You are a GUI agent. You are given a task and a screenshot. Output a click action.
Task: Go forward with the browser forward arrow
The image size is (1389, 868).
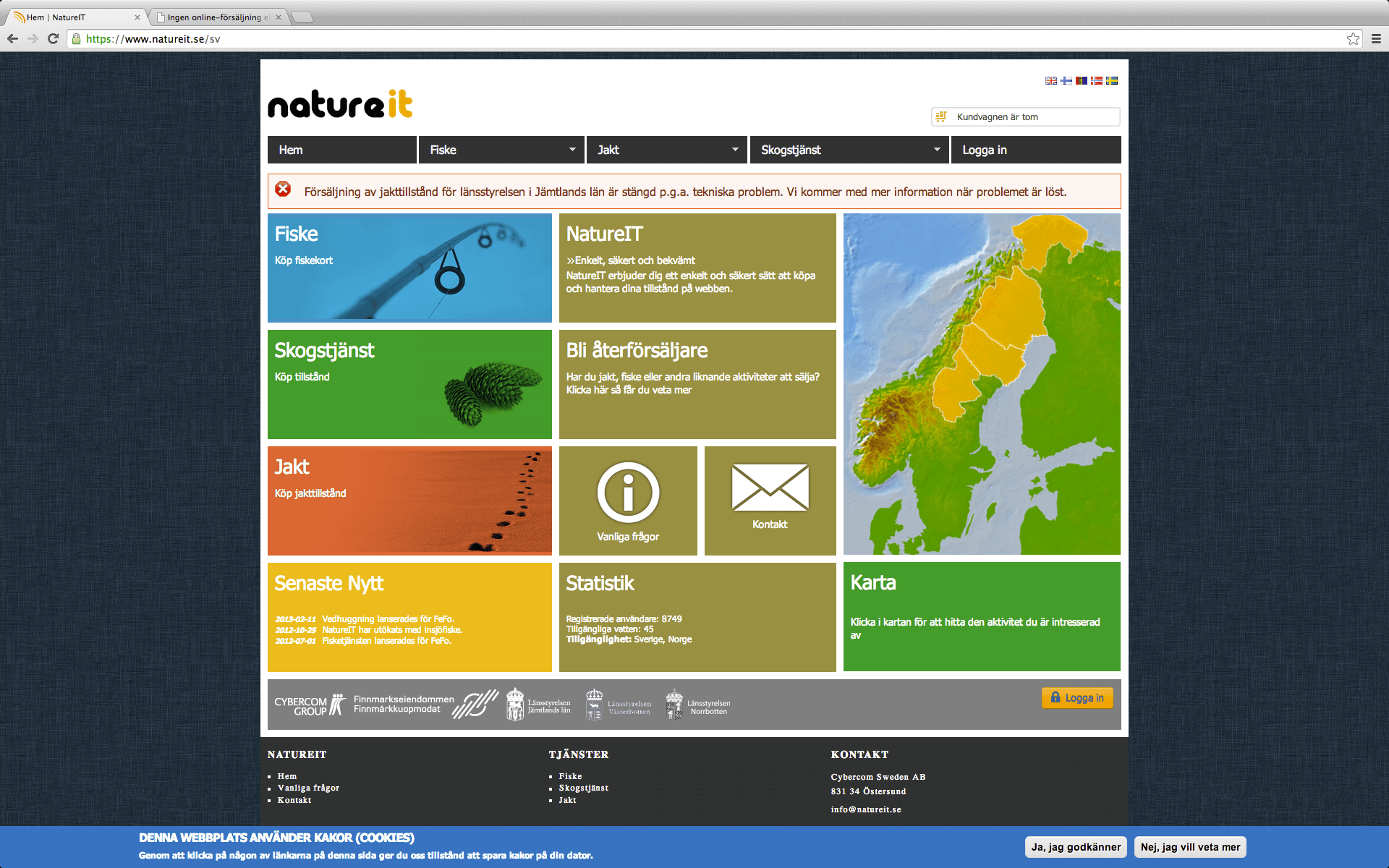point(33,38)
